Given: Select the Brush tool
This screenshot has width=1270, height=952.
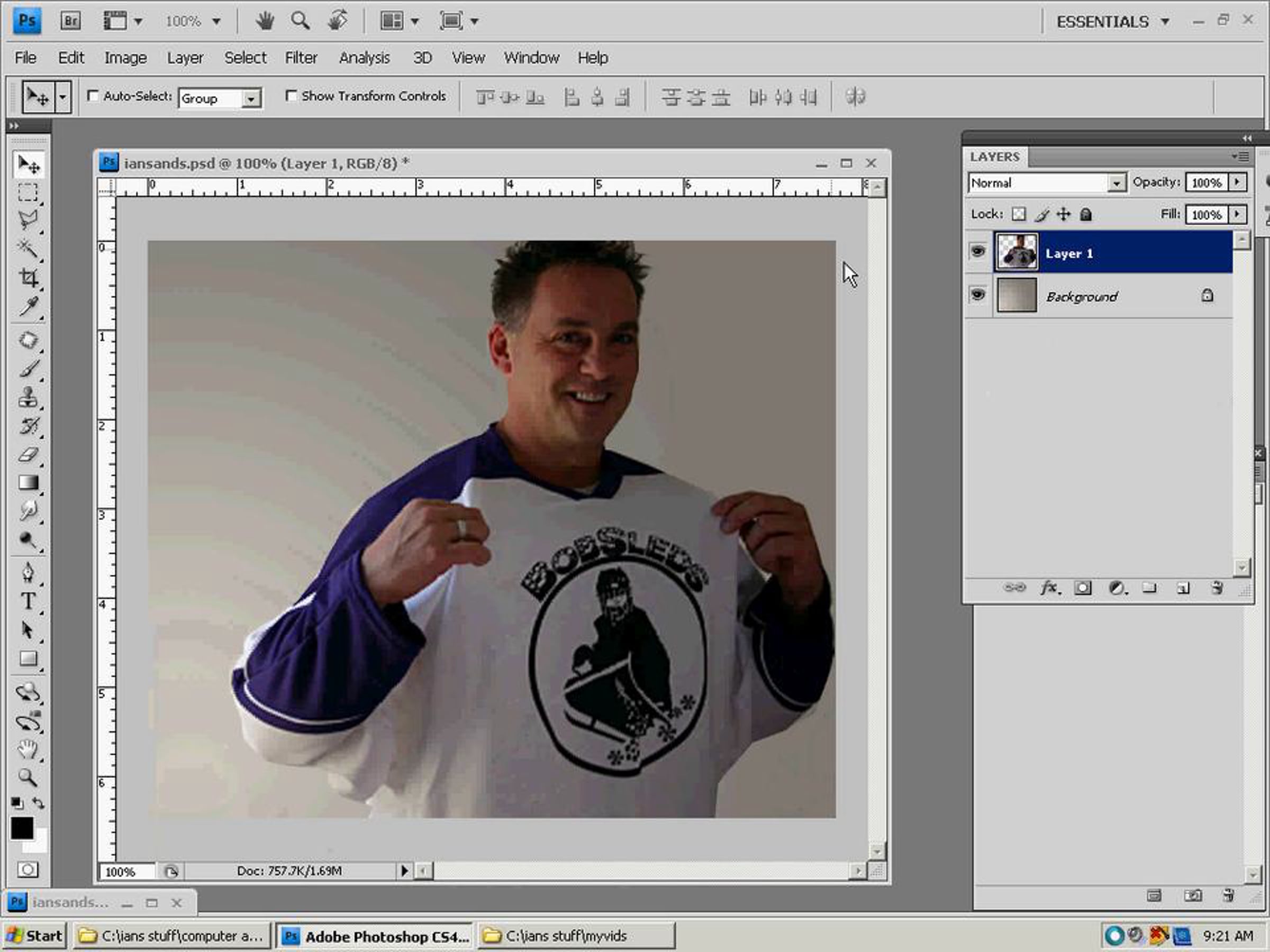Looking at the screenshot, I should click(x=28, y=369).
